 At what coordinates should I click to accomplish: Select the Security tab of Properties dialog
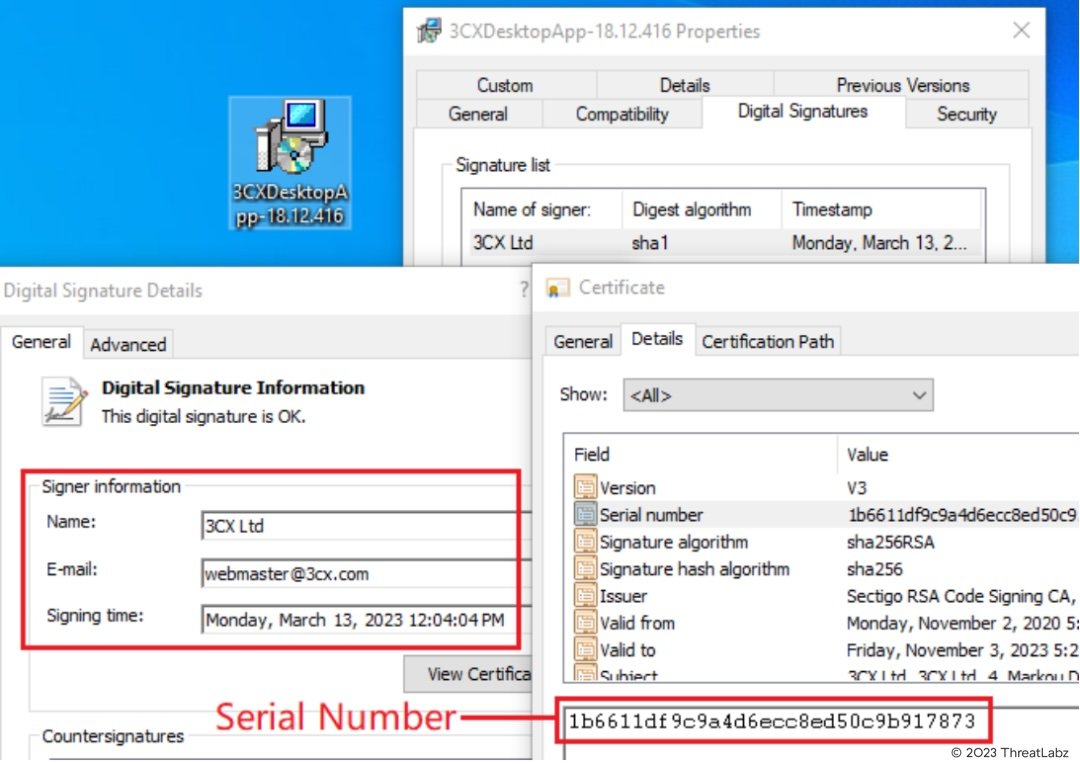point(965,114)
